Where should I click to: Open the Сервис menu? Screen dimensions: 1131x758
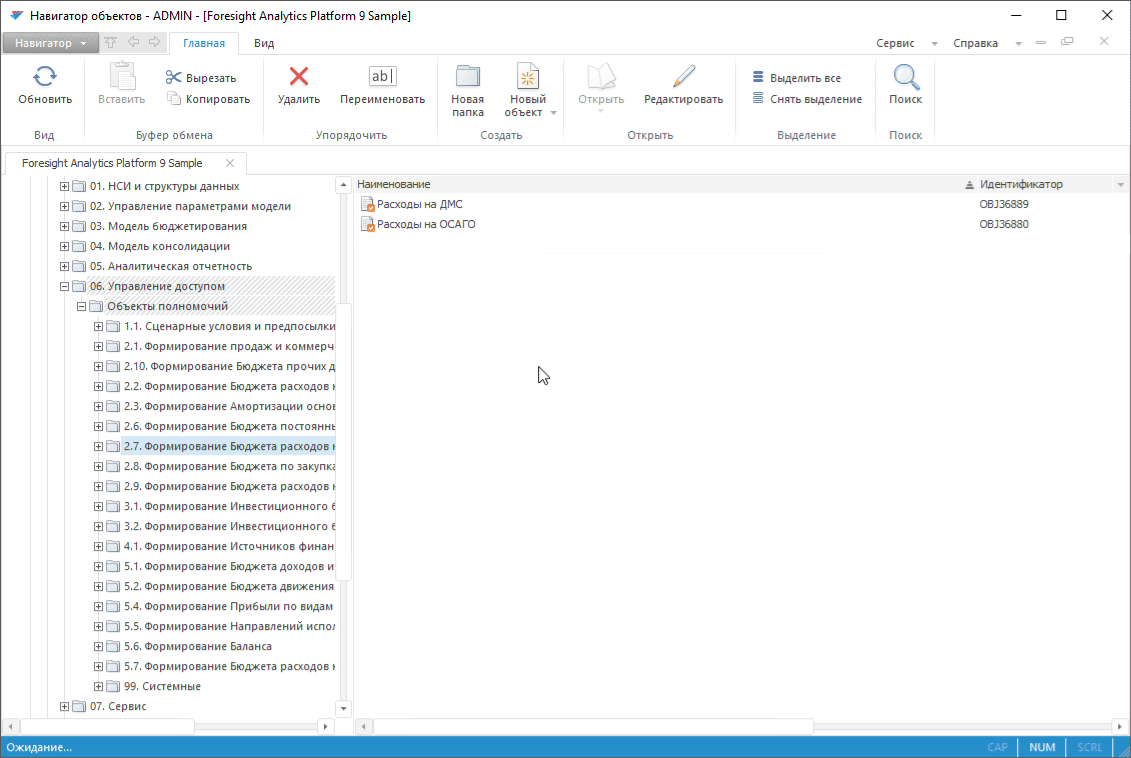(x=895, y=43)
